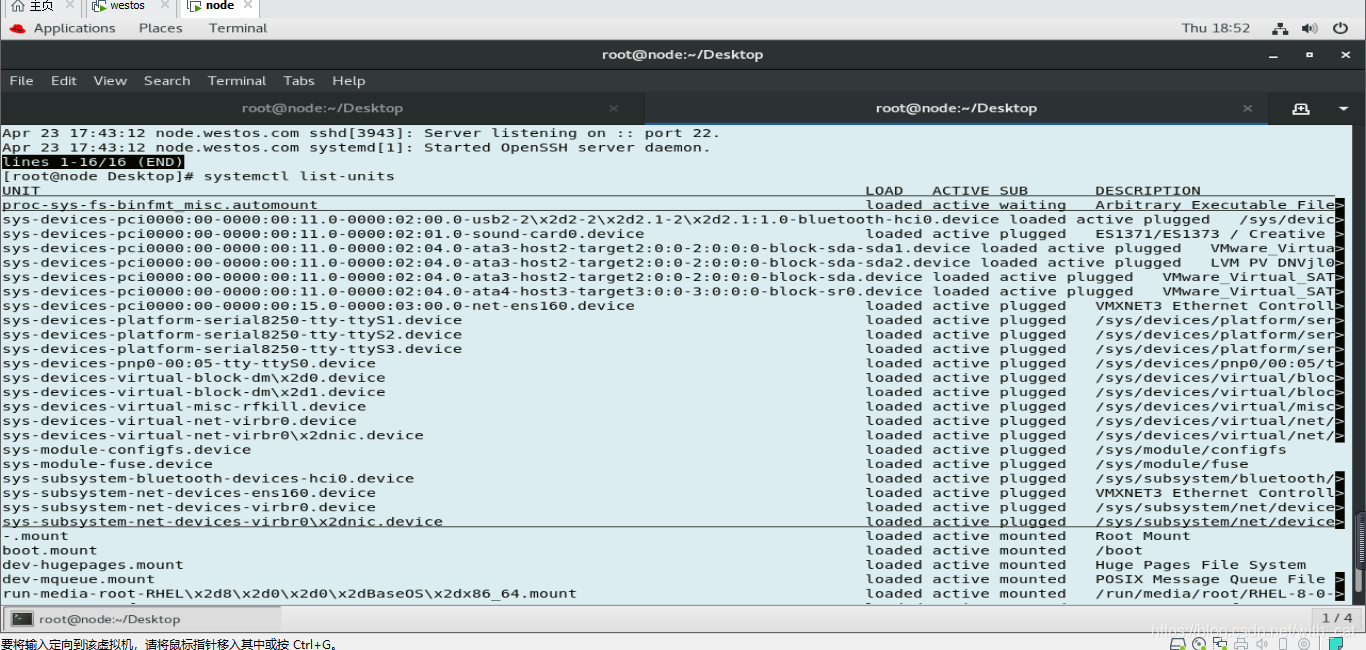The height and width of the screenshot is (650, 1366).
Task: Maximize the terminal window
Action: (x=1309, y=55)
